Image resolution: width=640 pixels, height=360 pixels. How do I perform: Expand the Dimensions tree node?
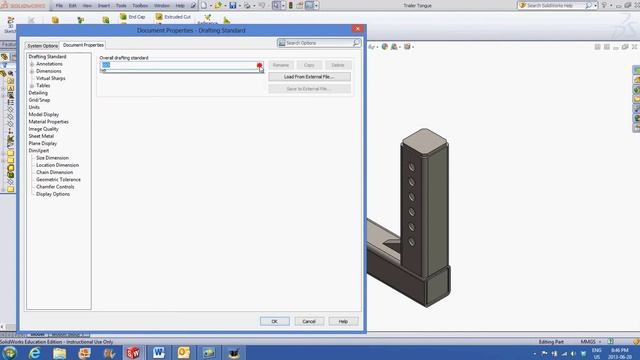32,71
